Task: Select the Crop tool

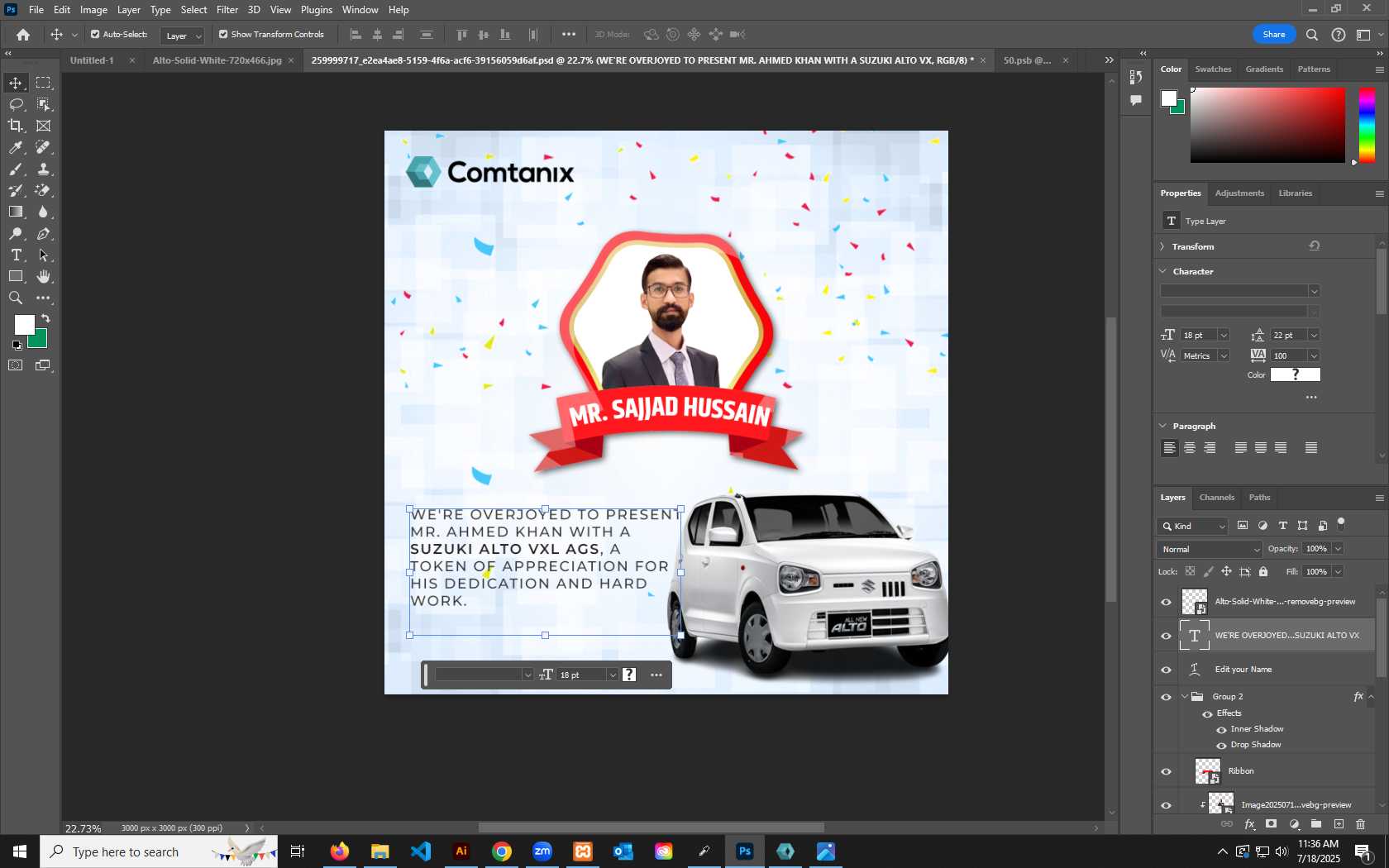Action: point(16,126)
